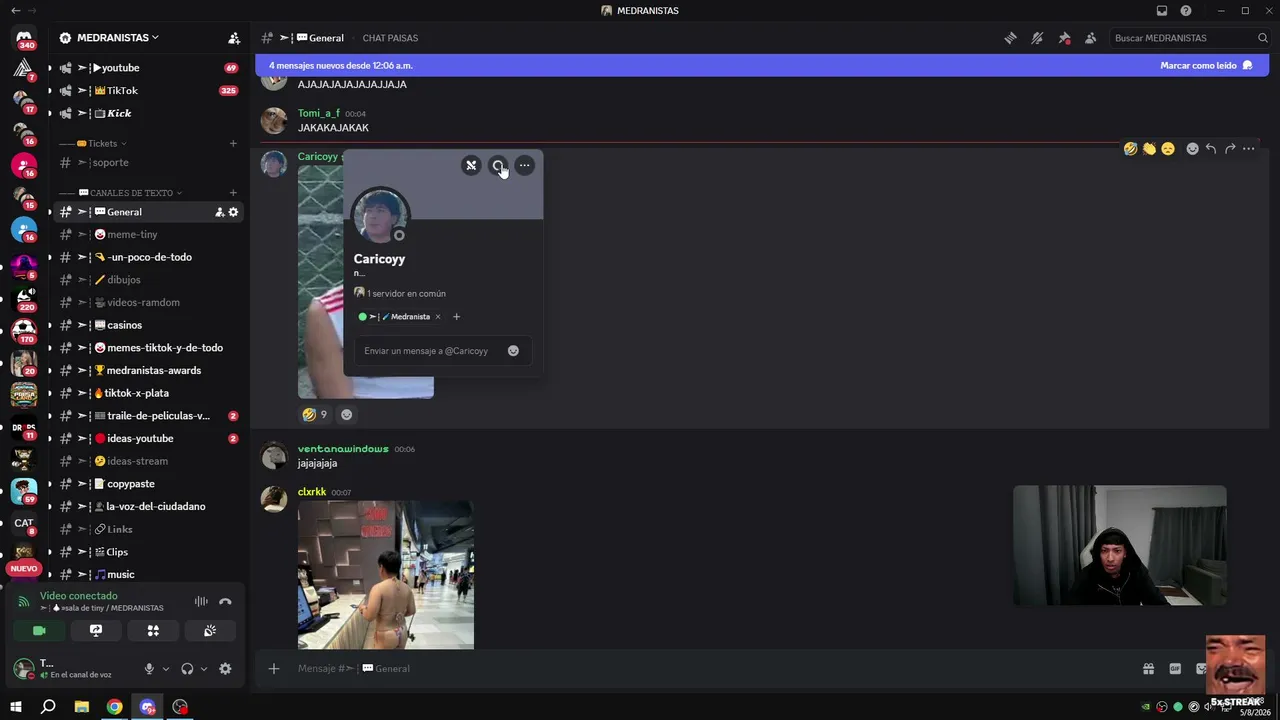Open the Kick channel
1280x720 pixels.
click(x=148, y=114)
